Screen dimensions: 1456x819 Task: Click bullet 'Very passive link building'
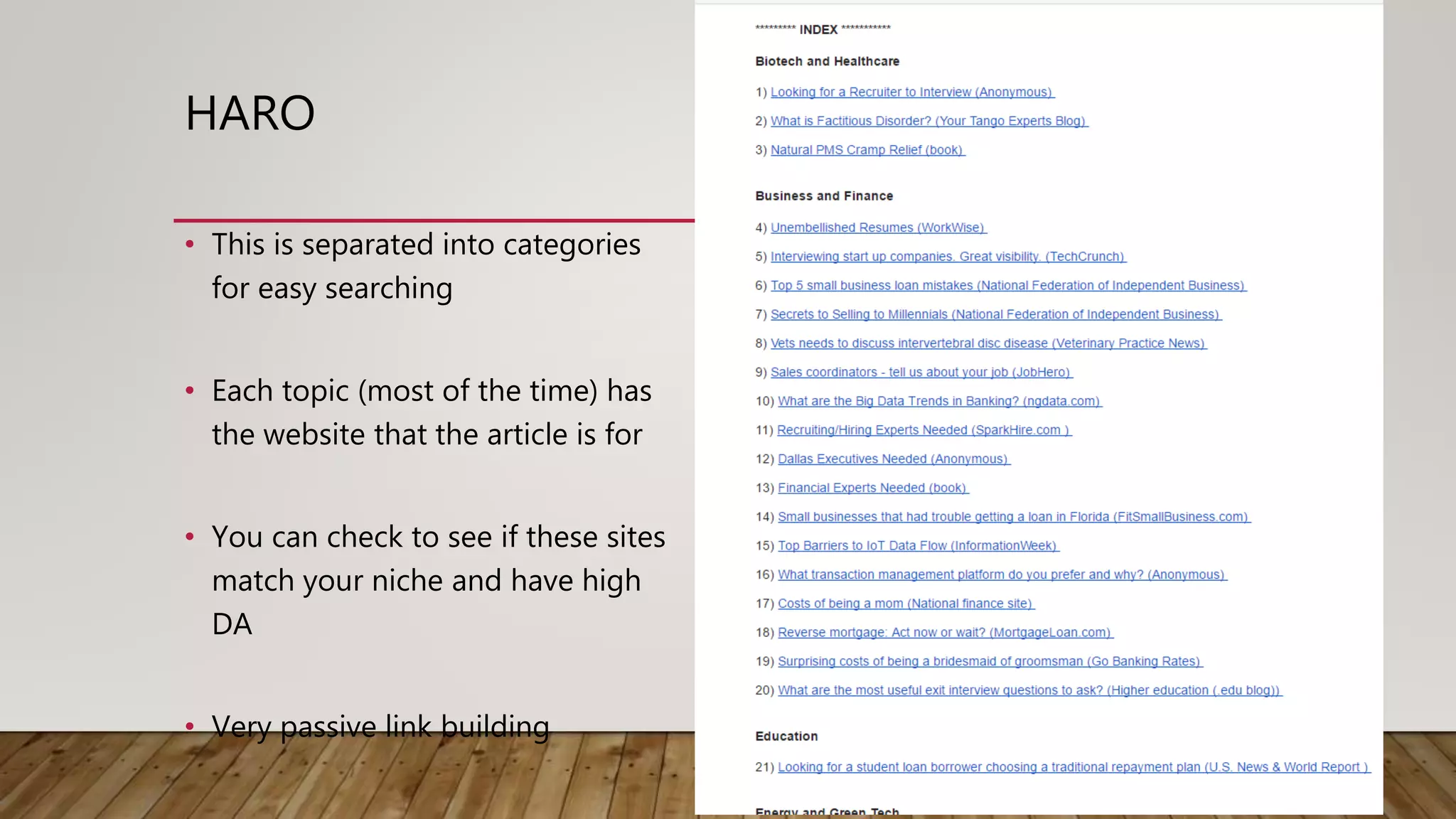(x=380, y=727)
